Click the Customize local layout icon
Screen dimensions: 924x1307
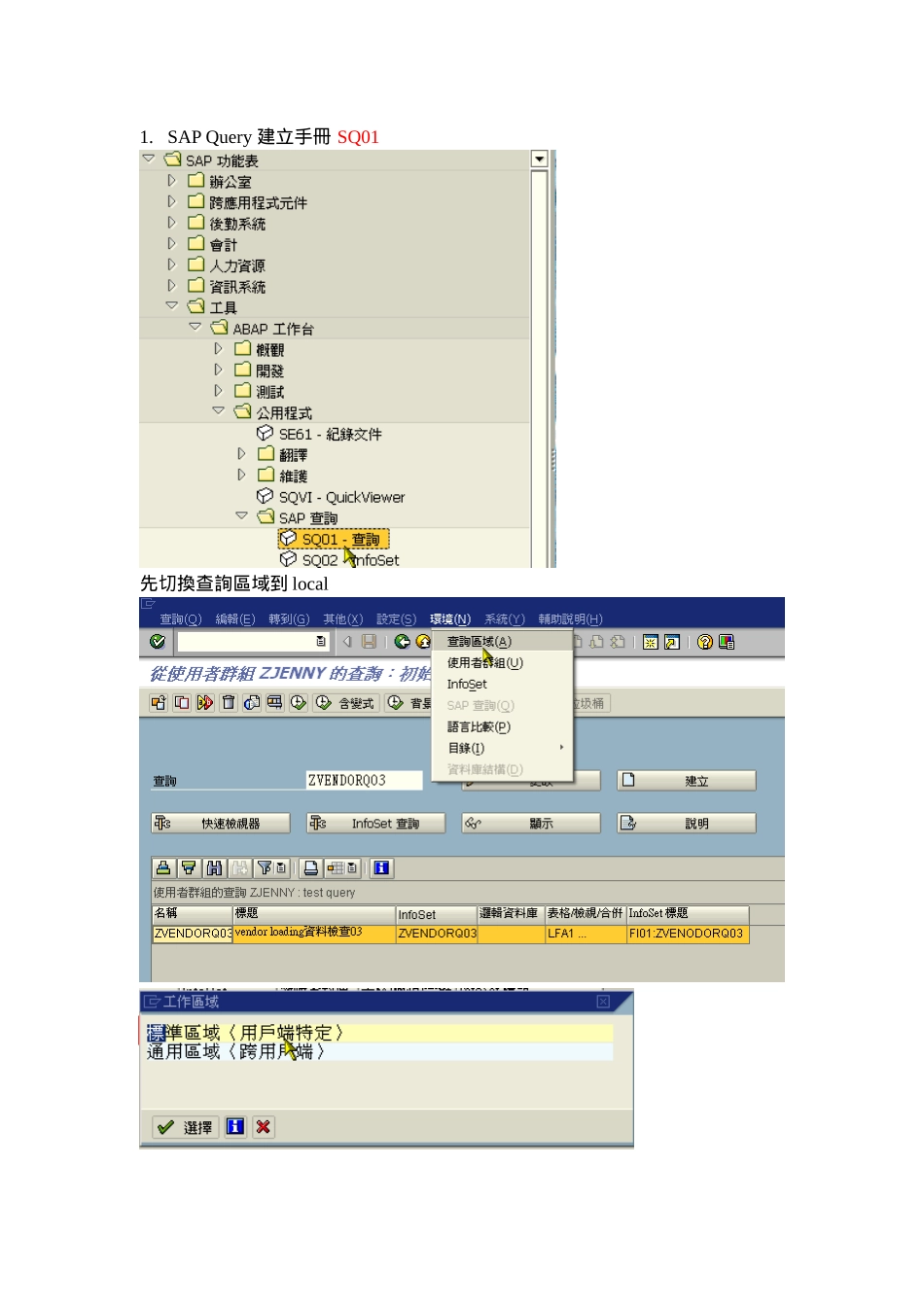pyautogui.click(x=727, y=642)
